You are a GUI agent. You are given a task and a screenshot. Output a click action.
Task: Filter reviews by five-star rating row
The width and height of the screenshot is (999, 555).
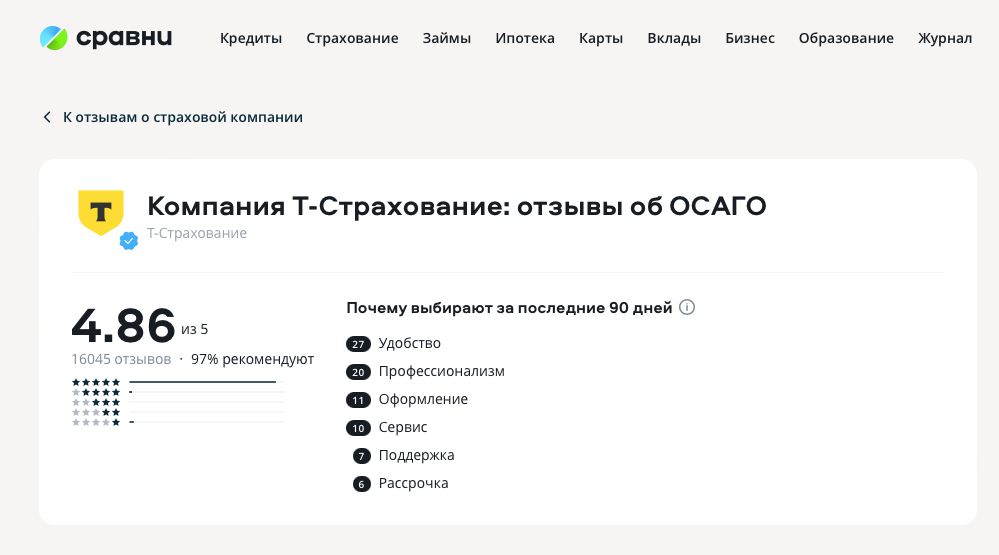click(178, 382)
